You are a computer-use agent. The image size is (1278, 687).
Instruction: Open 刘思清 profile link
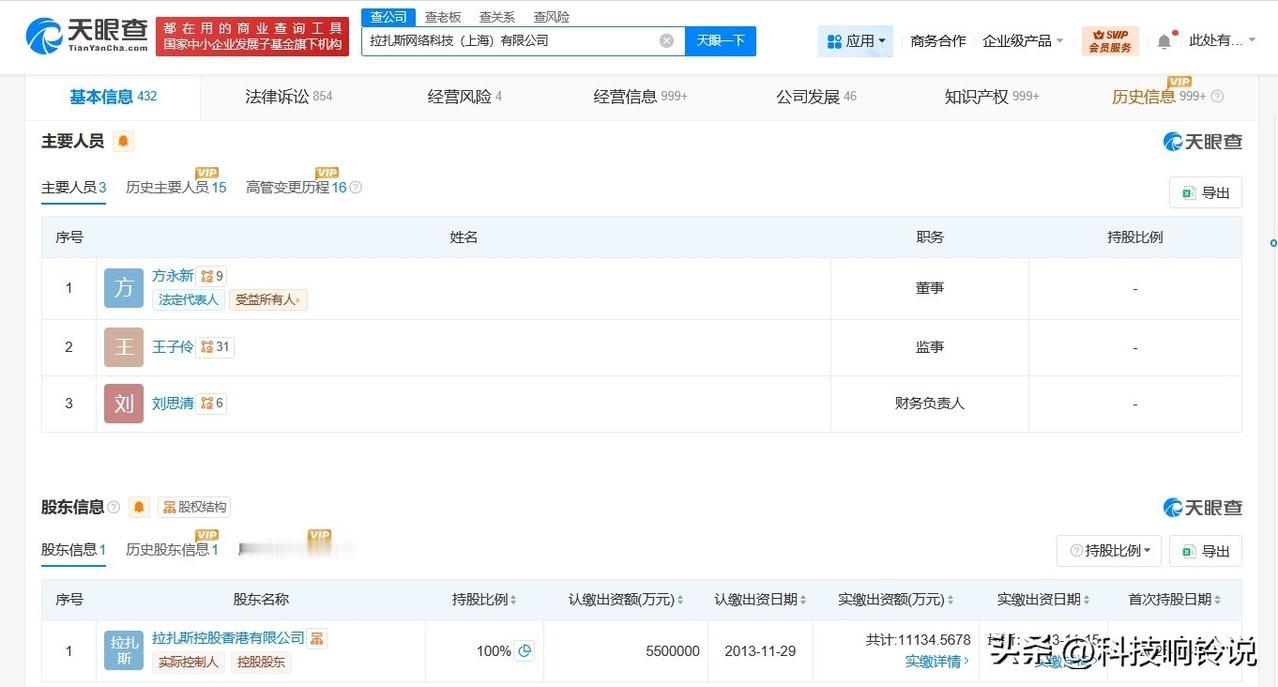[173, 403]
